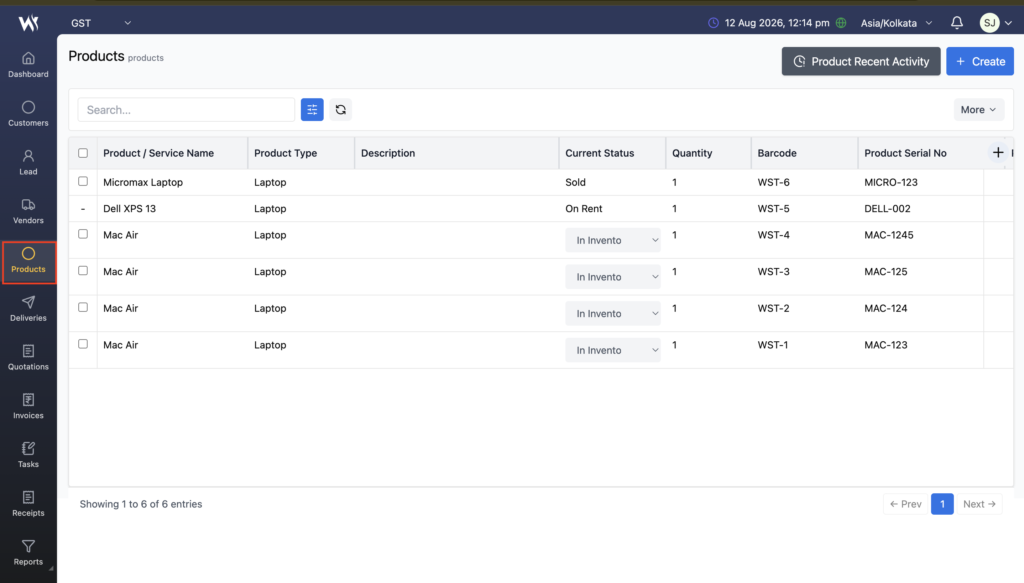Expand the GST dropdown
Viewport: 1024px width, 583px height.
tap(101, 23)
